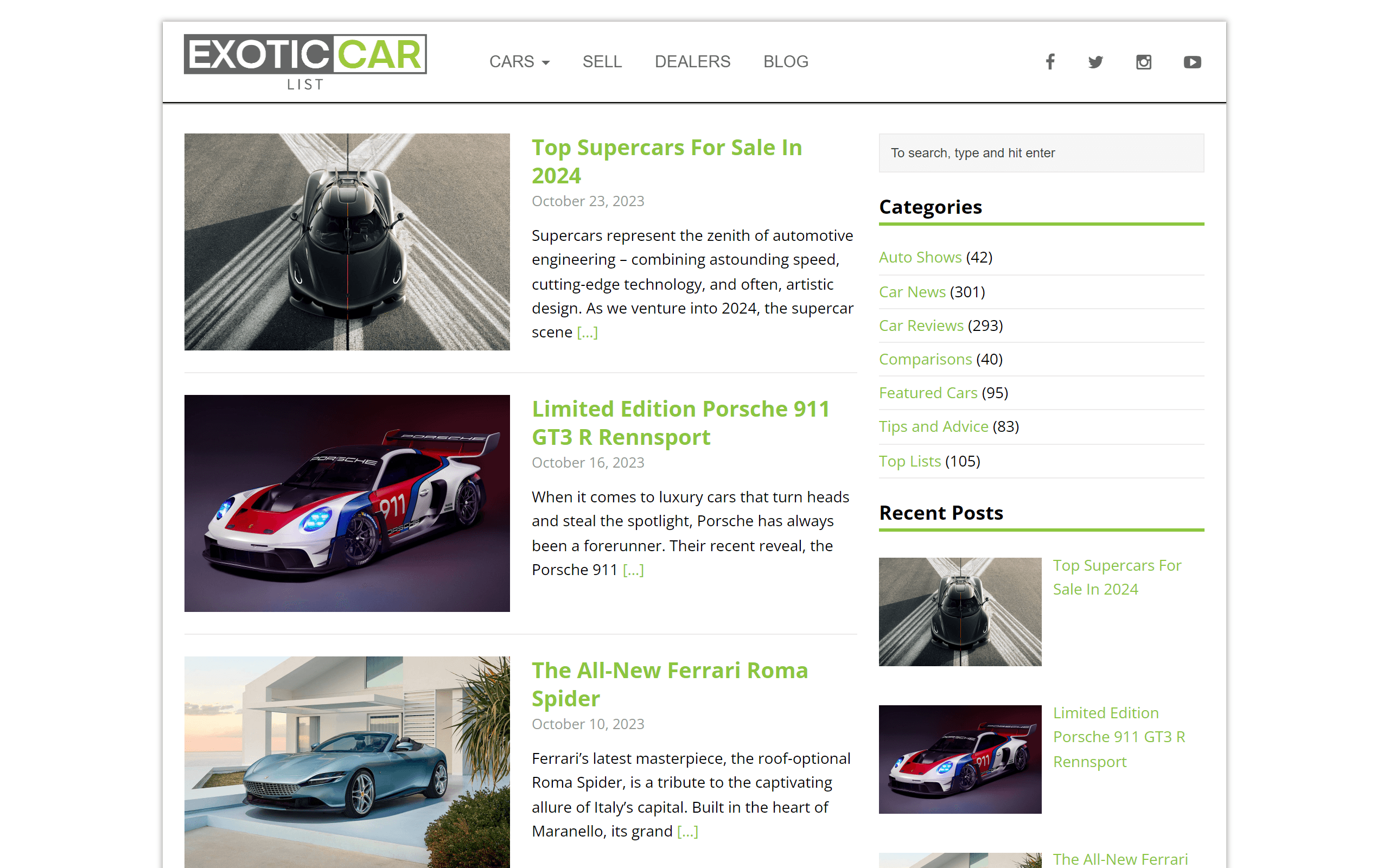The image size is (1389, 868).
Task: Open the YouTube channel icon
Action: 1192,61
